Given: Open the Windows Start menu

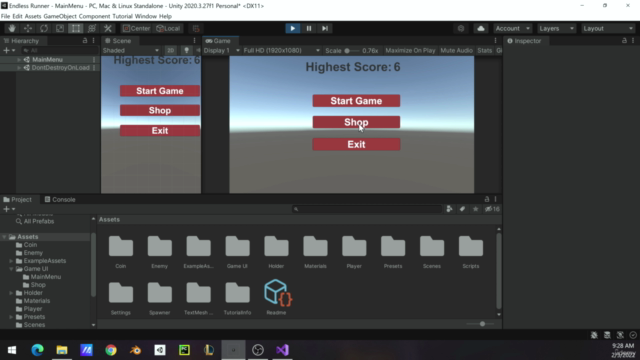Looking at the screenshot, I should point(12,350).
